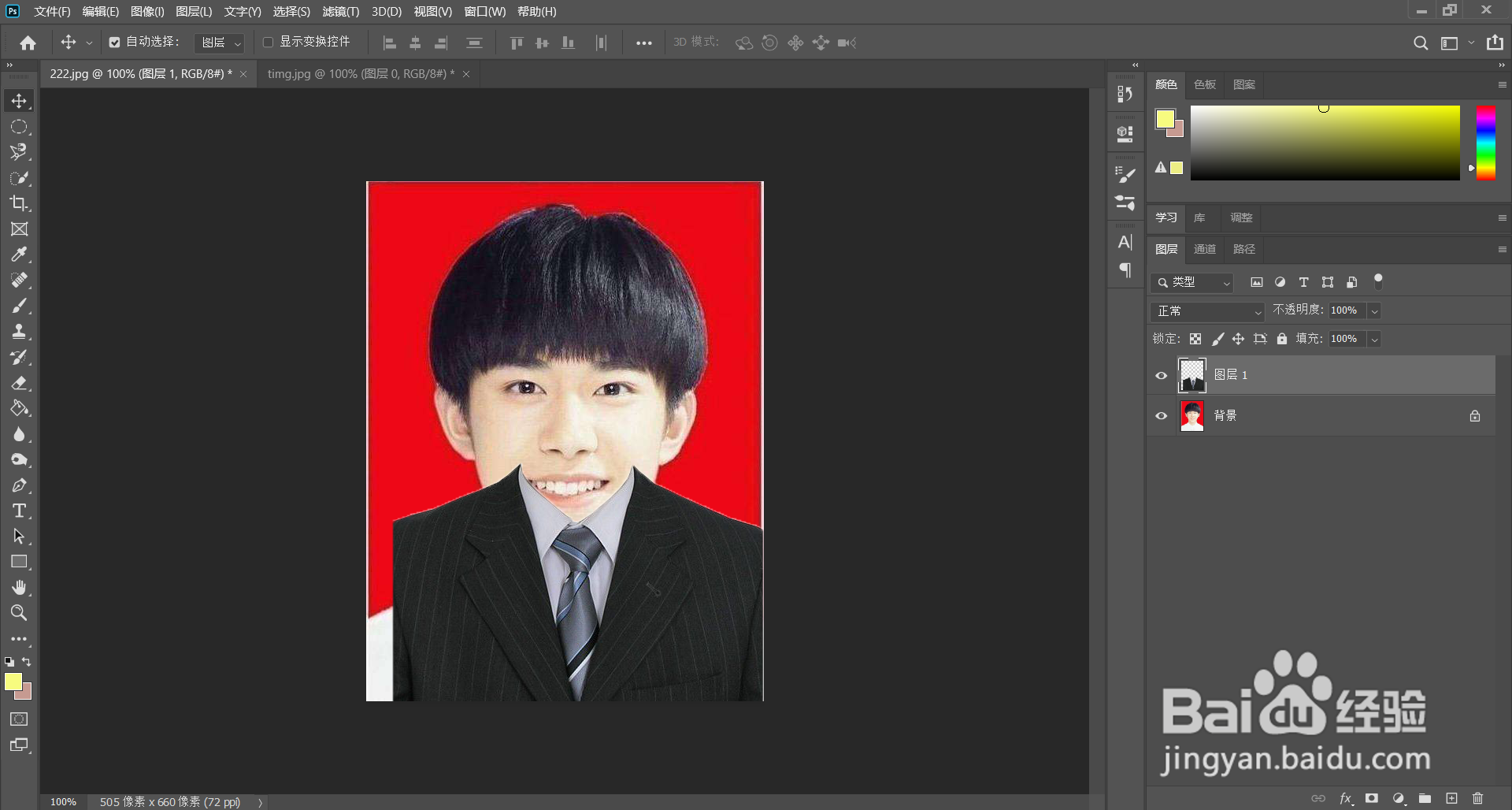Select the Crop tool

[19, 203]
